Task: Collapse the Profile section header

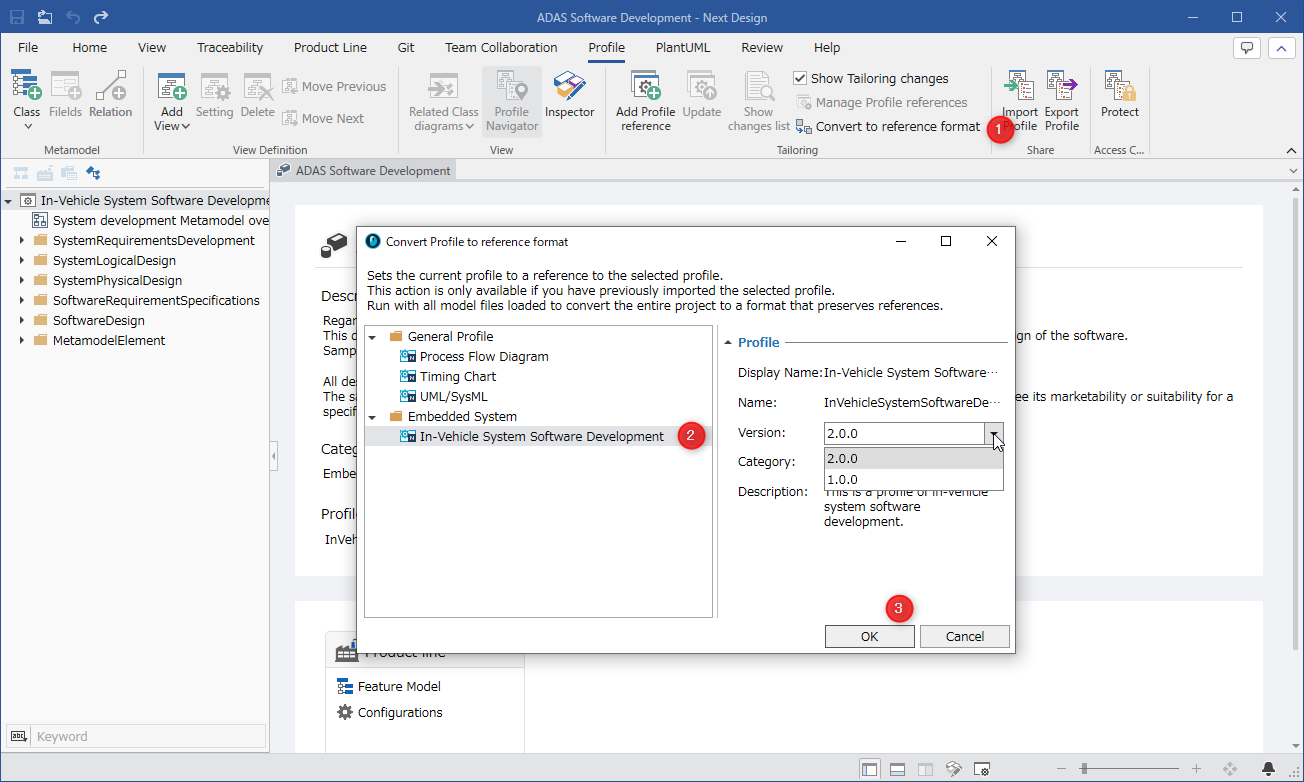Action: (728, 342)
